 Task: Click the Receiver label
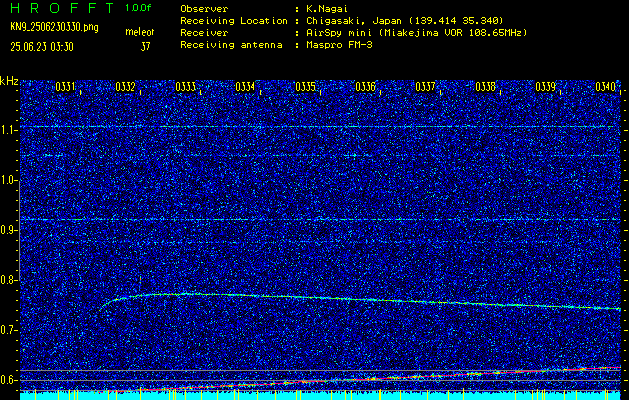pos(204,33)
